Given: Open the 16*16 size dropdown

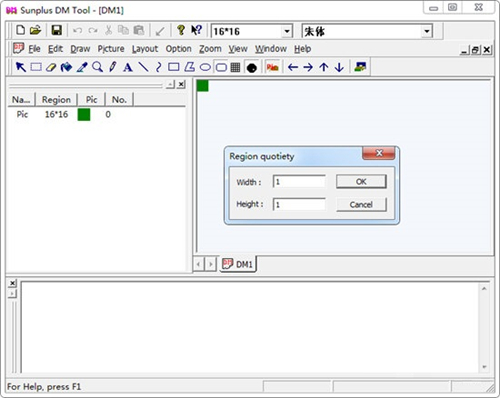Looking at the screenshot, I should point(287,31).
